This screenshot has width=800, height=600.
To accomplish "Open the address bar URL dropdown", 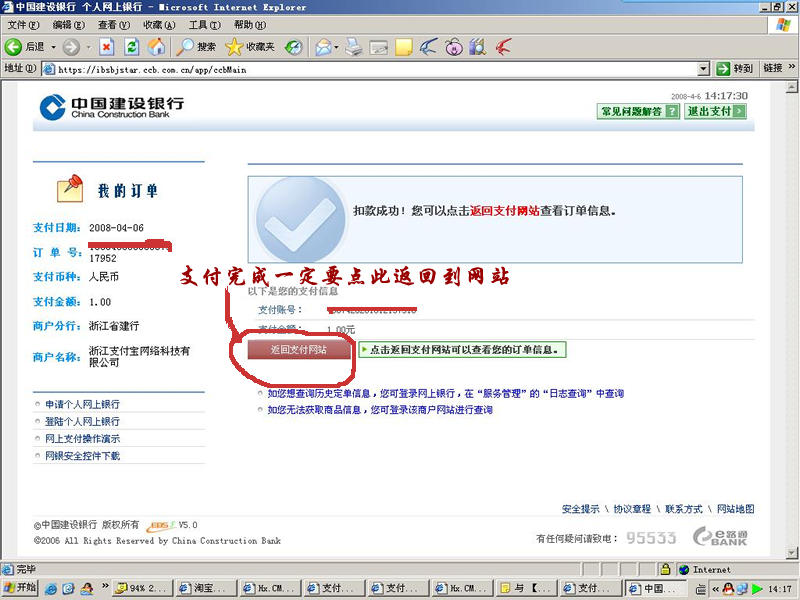I will 703,68.
